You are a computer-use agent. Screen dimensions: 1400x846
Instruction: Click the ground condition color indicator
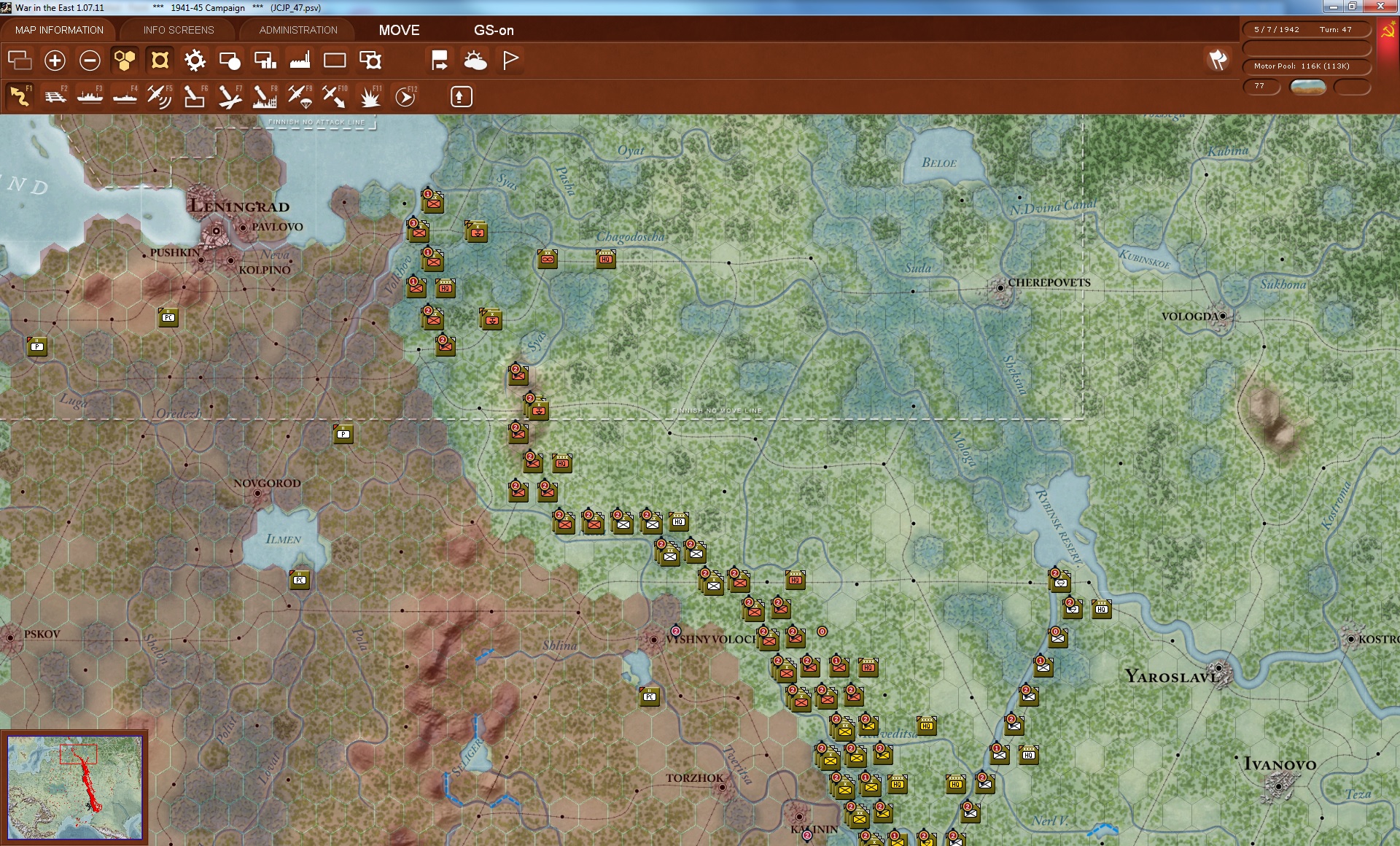point(1307,87)
